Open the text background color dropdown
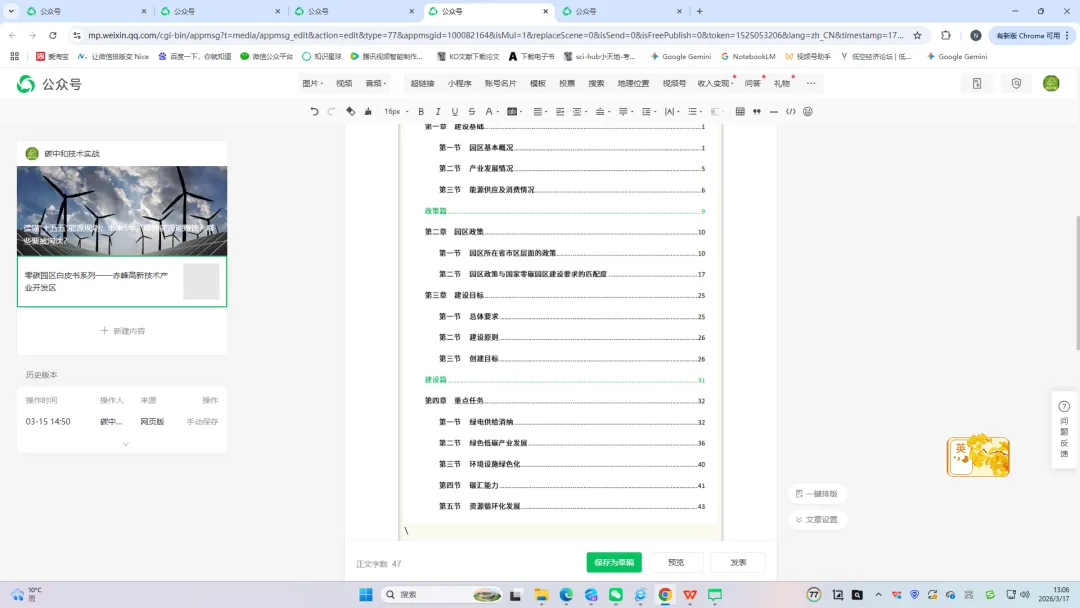1080x608 pixels. (x=515, y=112)
